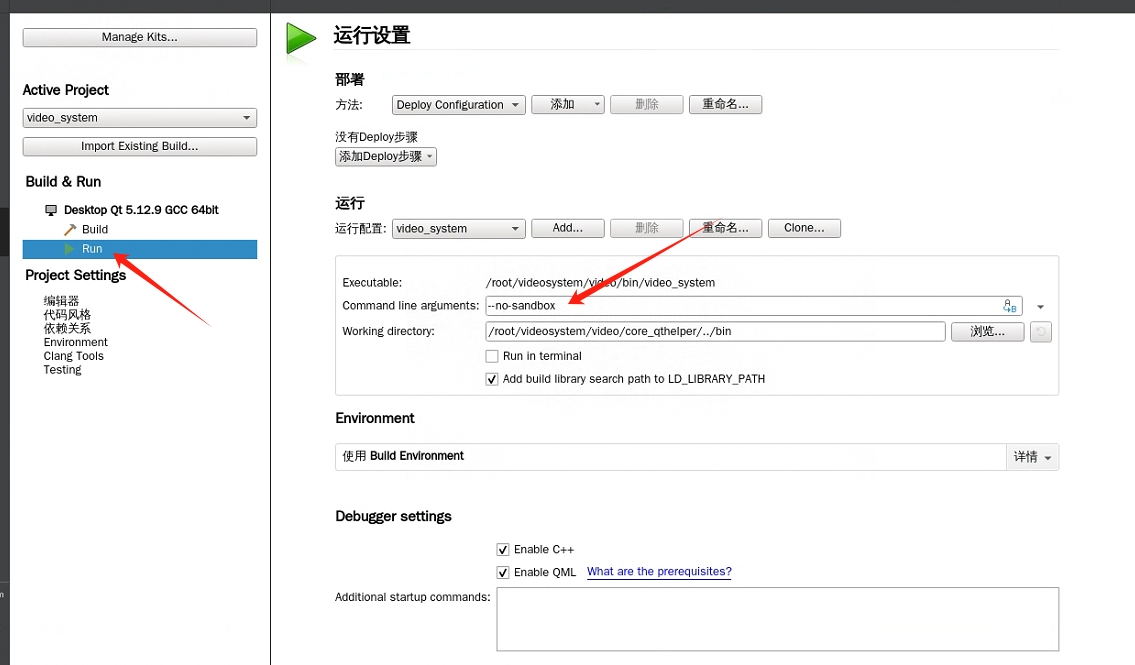Reset working directory with the undo icon
Viewport: 1135px width, 665px height.
click(1040, 332)
